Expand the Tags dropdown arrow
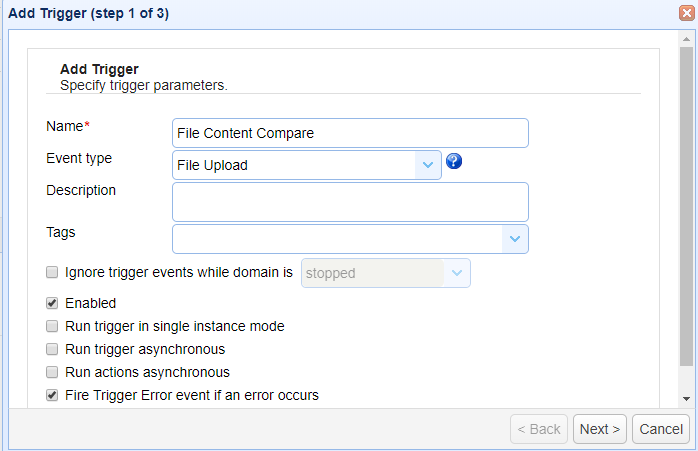This screenshot has height=451, width=698. tap(515, 239)
